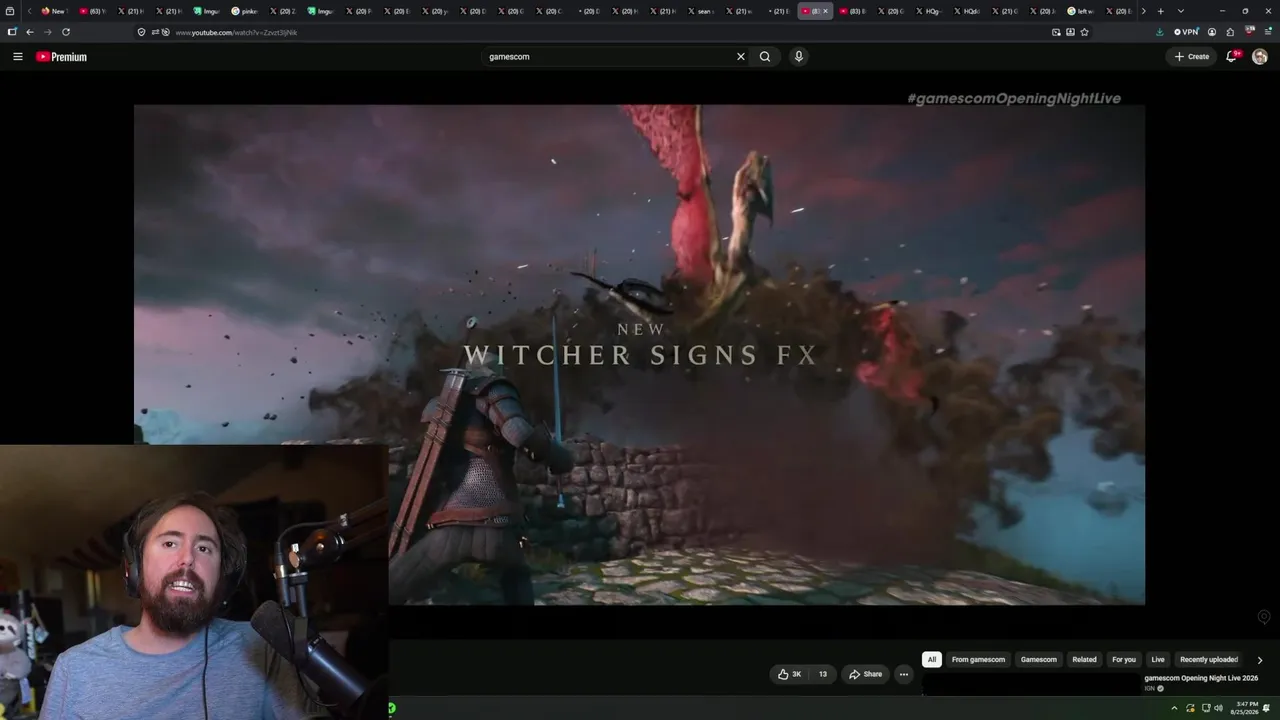Go back with the browser back arrow
1280x720 pixels.
point(30,32)
